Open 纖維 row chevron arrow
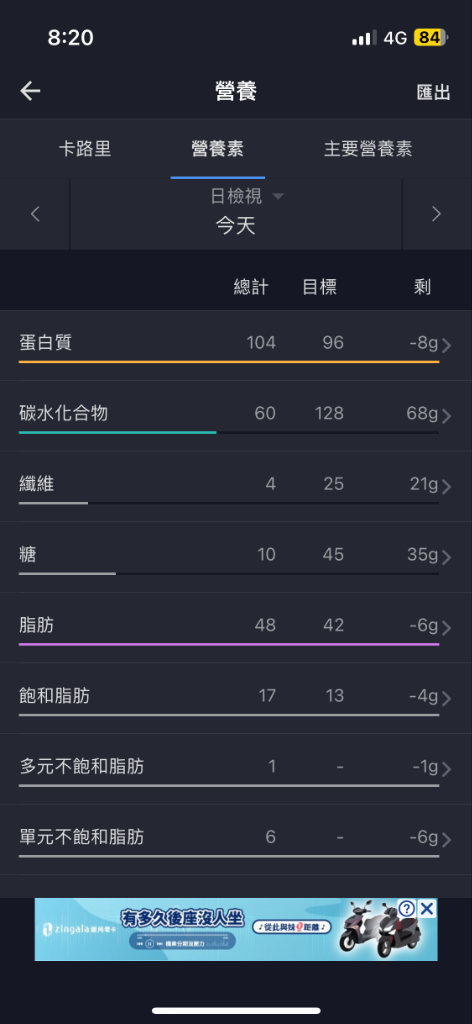This screenshot has width=472, height=1024. pyautogui.click(x=447, y=487)
